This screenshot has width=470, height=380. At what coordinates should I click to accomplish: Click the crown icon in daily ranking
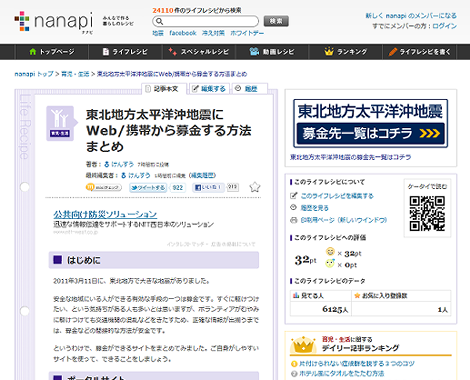point(303,345)
